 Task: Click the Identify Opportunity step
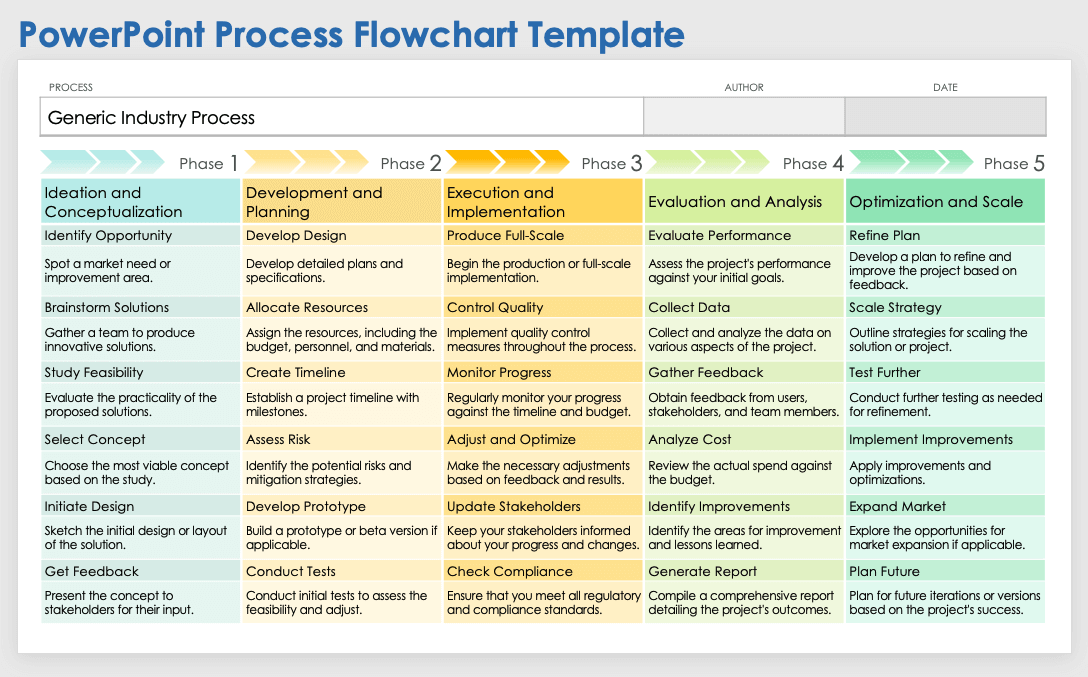(x=108, y=236)
